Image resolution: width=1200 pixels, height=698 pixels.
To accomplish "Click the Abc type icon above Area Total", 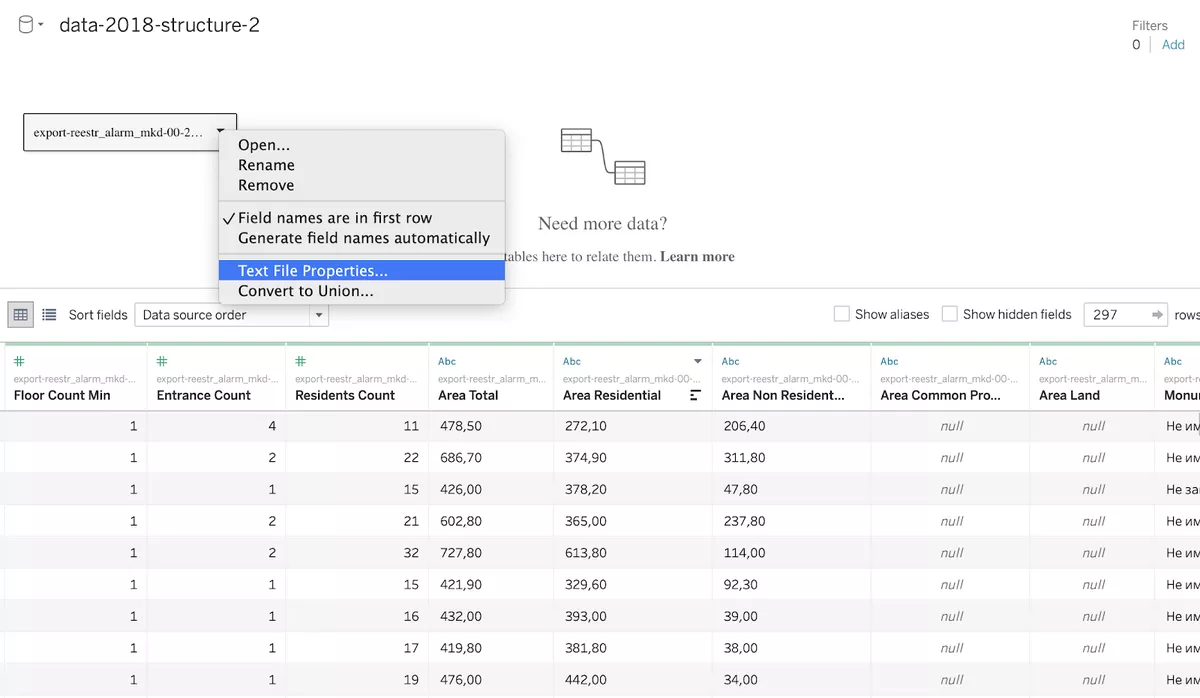I will pyautogui.click(x=447, y=361).
